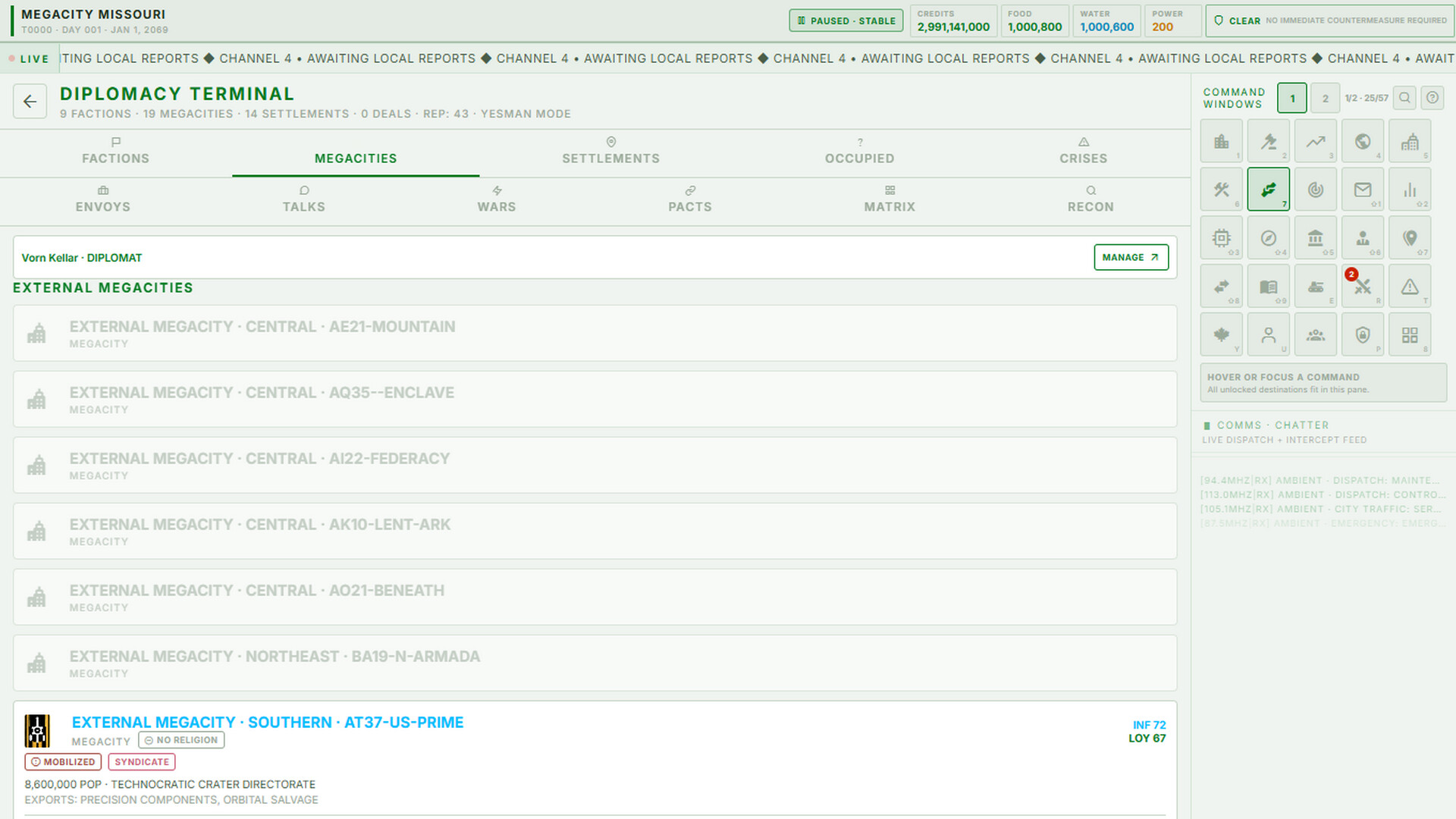
Task: Open the Recon sub-tab
Action: coord(1091,200)
